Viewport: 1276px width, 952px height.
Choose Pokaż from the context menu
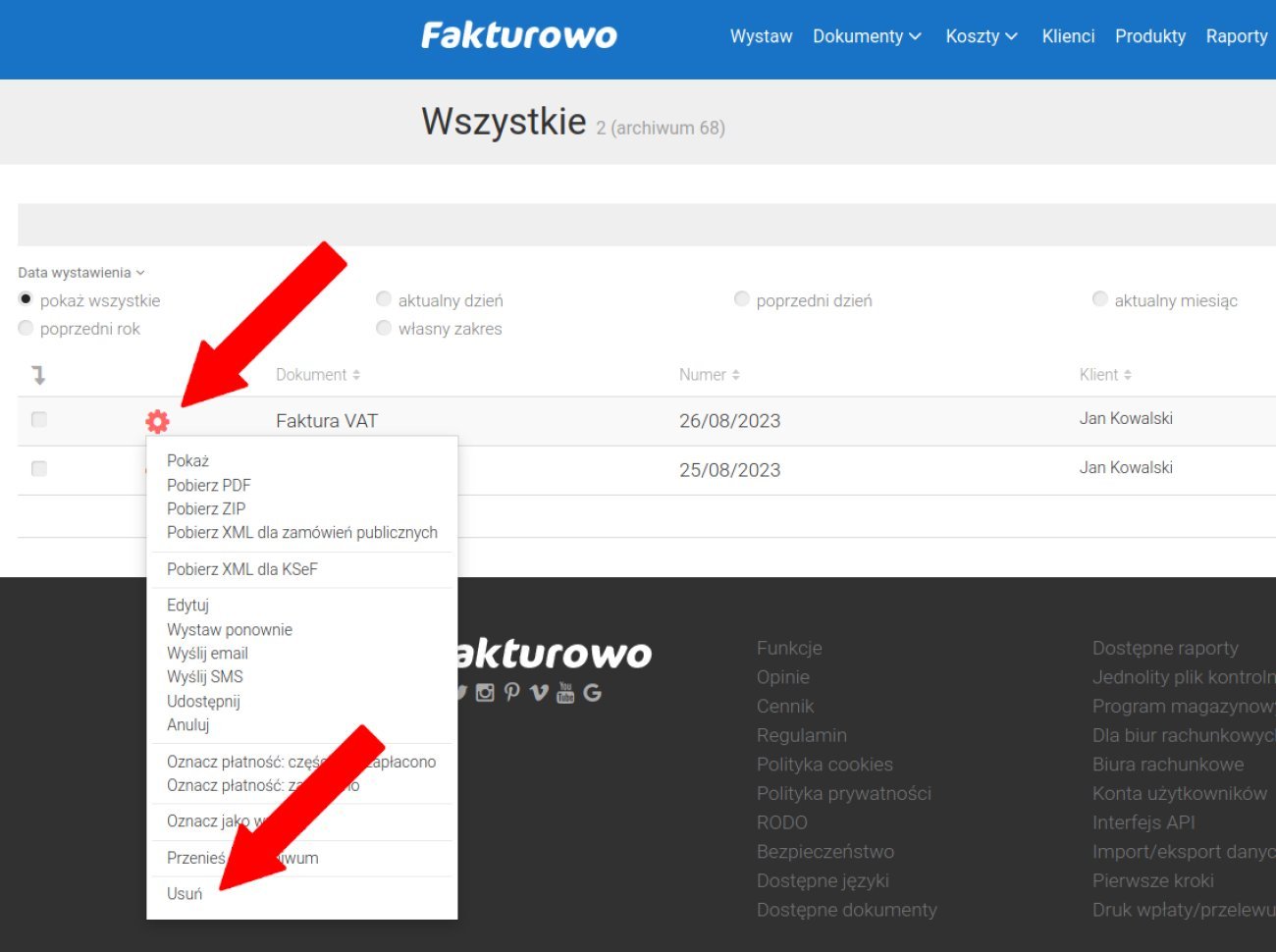(x=187, y=461)
